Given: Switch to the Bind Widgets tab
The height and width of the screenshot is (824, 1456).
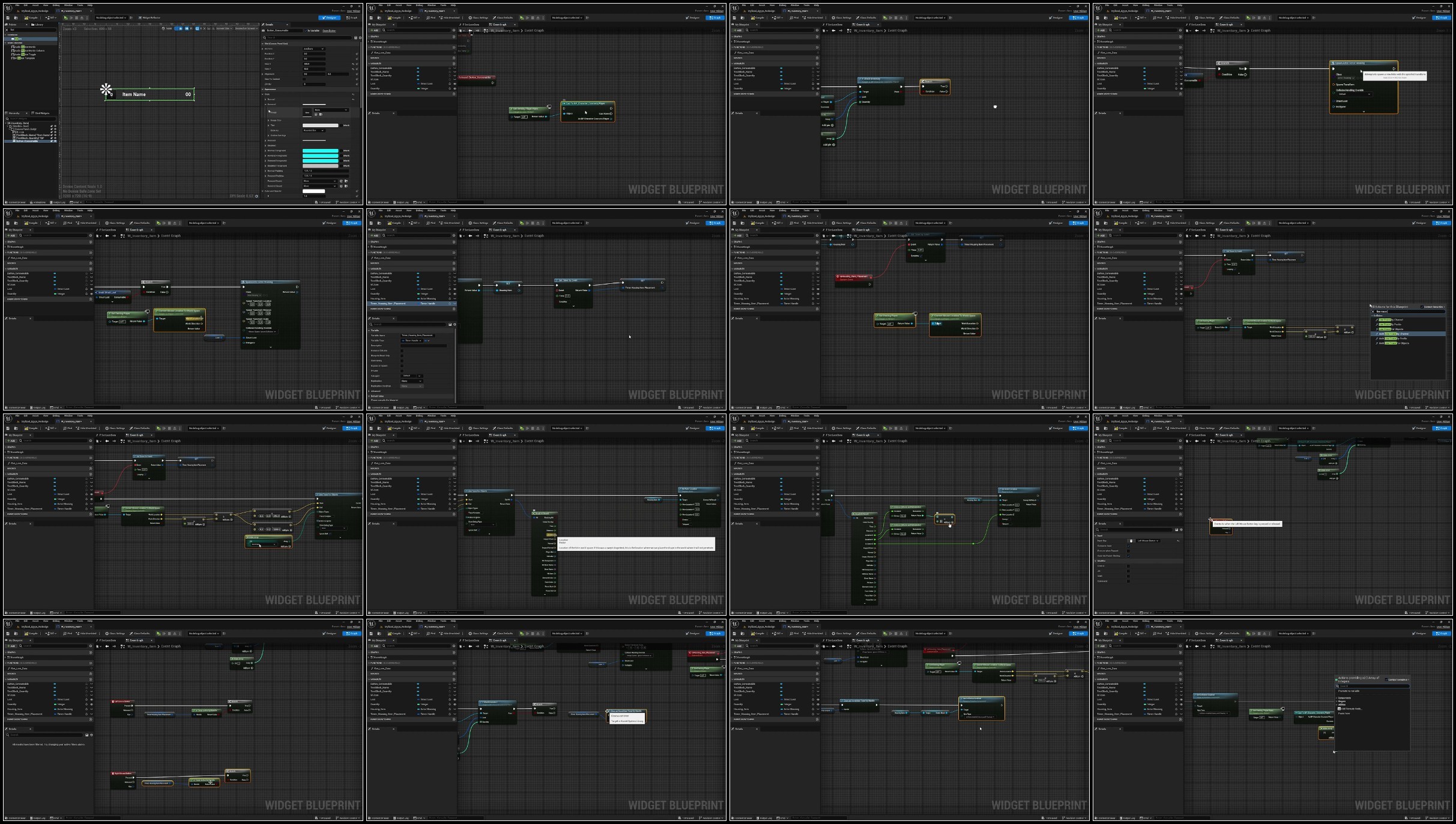Looking at the screenshot, I should pyautogui.click(x=41, y=113).
